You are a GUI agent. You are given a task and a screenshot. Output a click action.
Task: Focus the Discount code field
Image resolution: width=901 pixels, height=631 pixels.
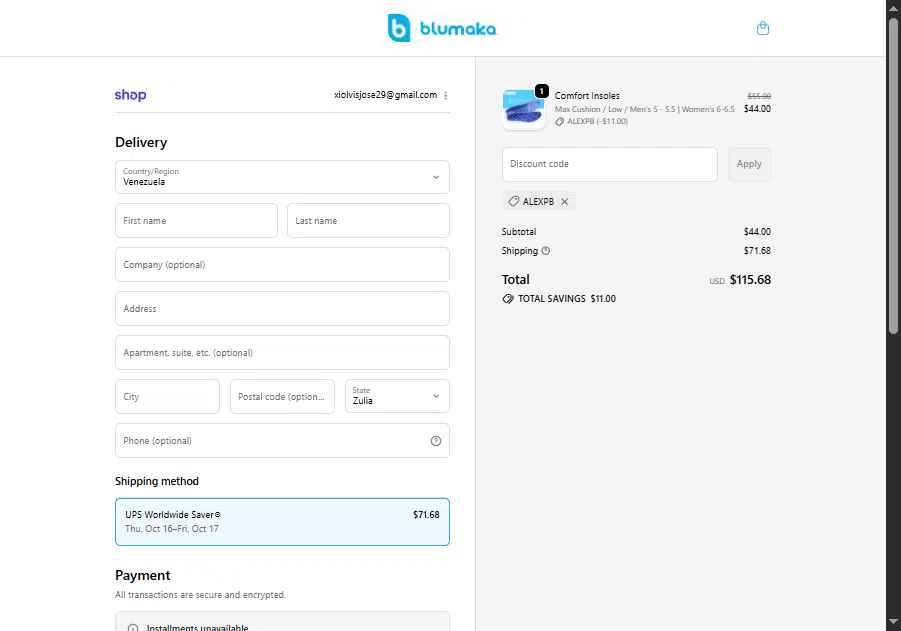[610, 164]
